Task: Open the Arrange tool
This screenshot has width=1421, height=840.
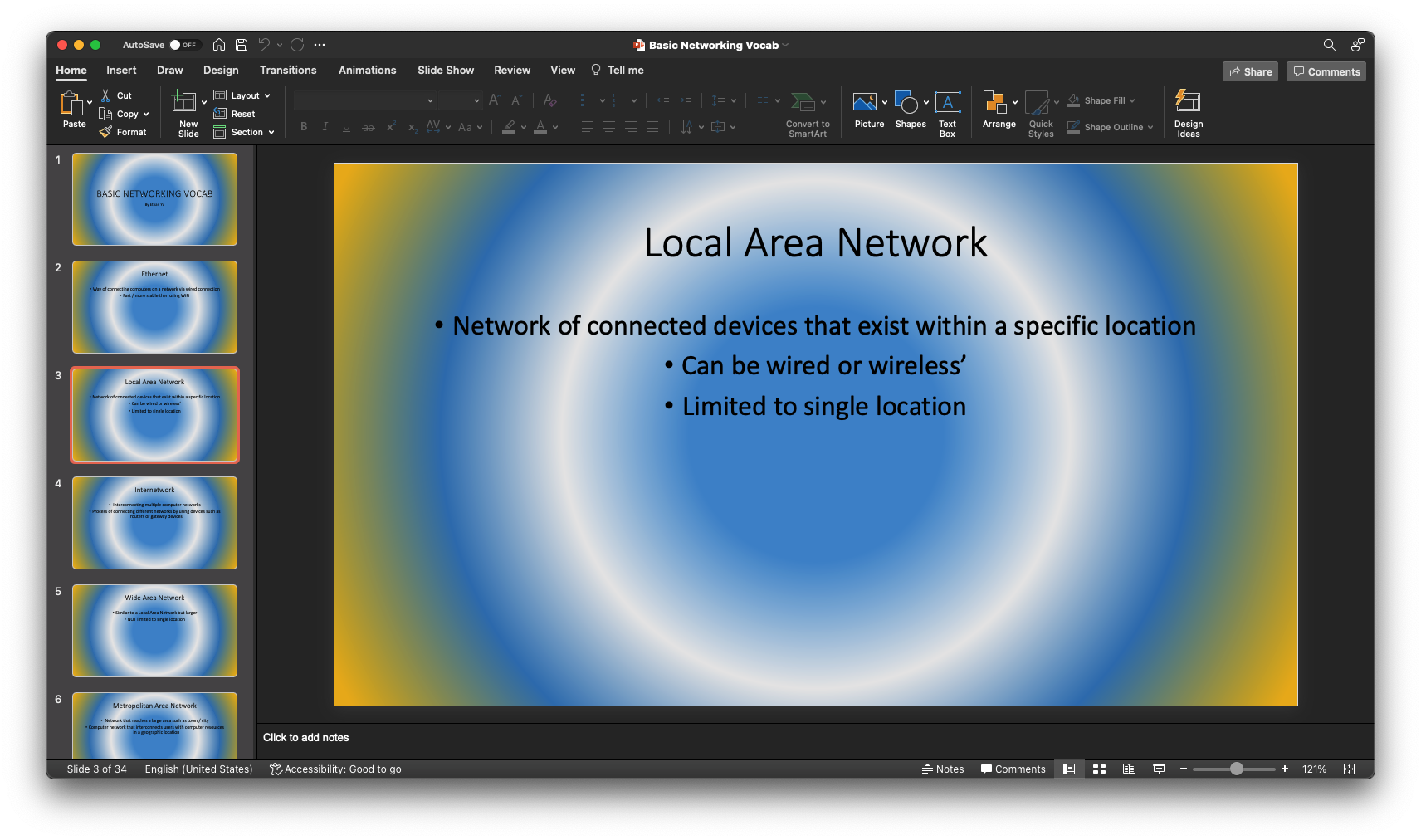Action: [999, 110]
